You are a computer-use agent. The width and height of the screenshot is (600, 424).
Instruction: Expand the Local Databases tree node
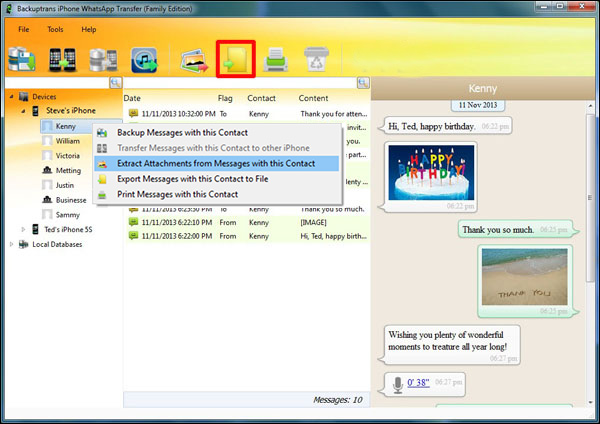coord(11,244)
